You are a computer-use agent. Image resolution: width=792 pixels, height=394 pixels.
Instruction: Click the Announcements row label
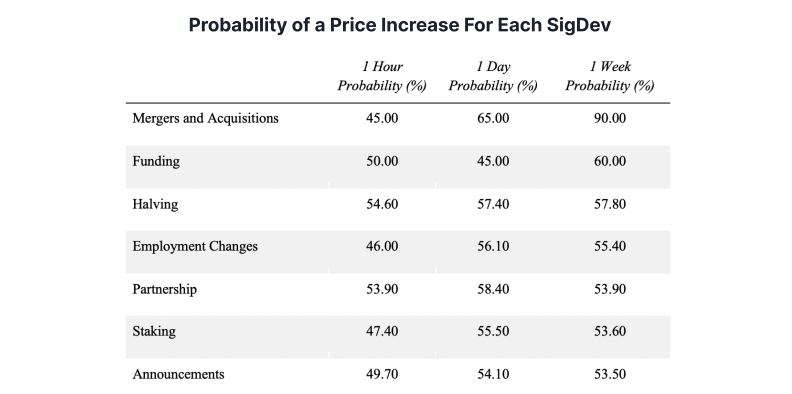pyautogui.click(x=178, y=374)
